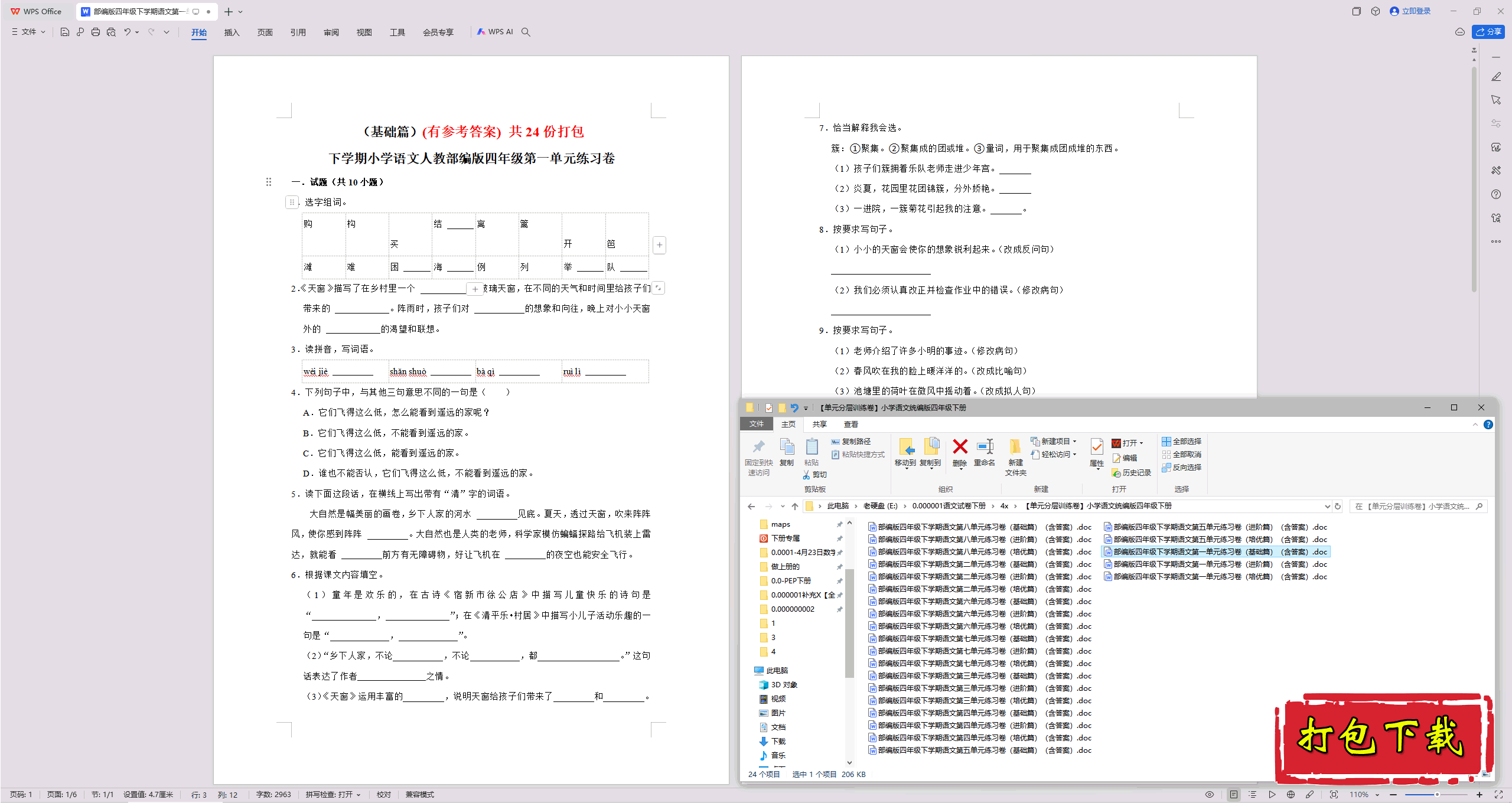Open the 文件 menu dropdown in WPS

pos(28,32)
